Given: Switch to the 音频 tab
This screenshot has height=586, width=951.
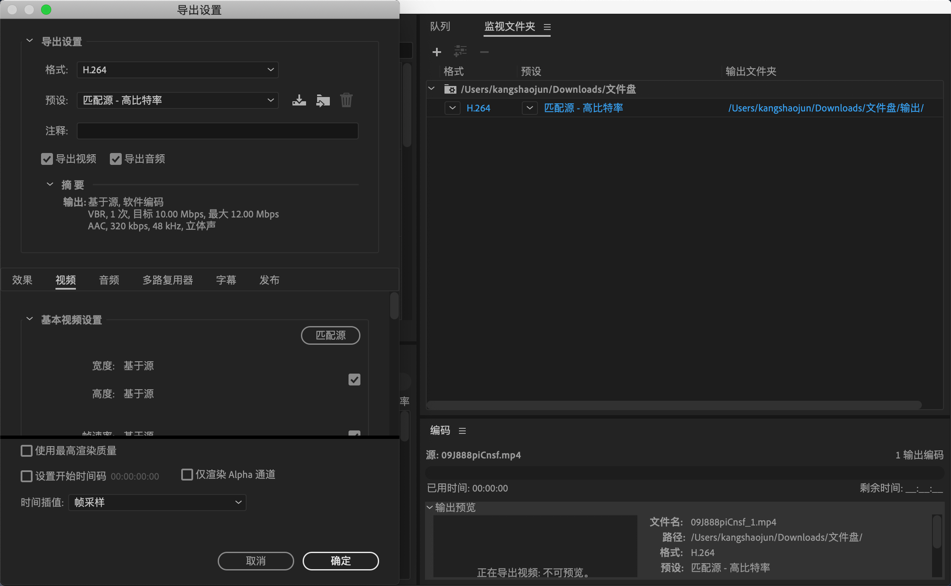Looking at the screenshot, I should pyautogui.click(x=108, y=280).
